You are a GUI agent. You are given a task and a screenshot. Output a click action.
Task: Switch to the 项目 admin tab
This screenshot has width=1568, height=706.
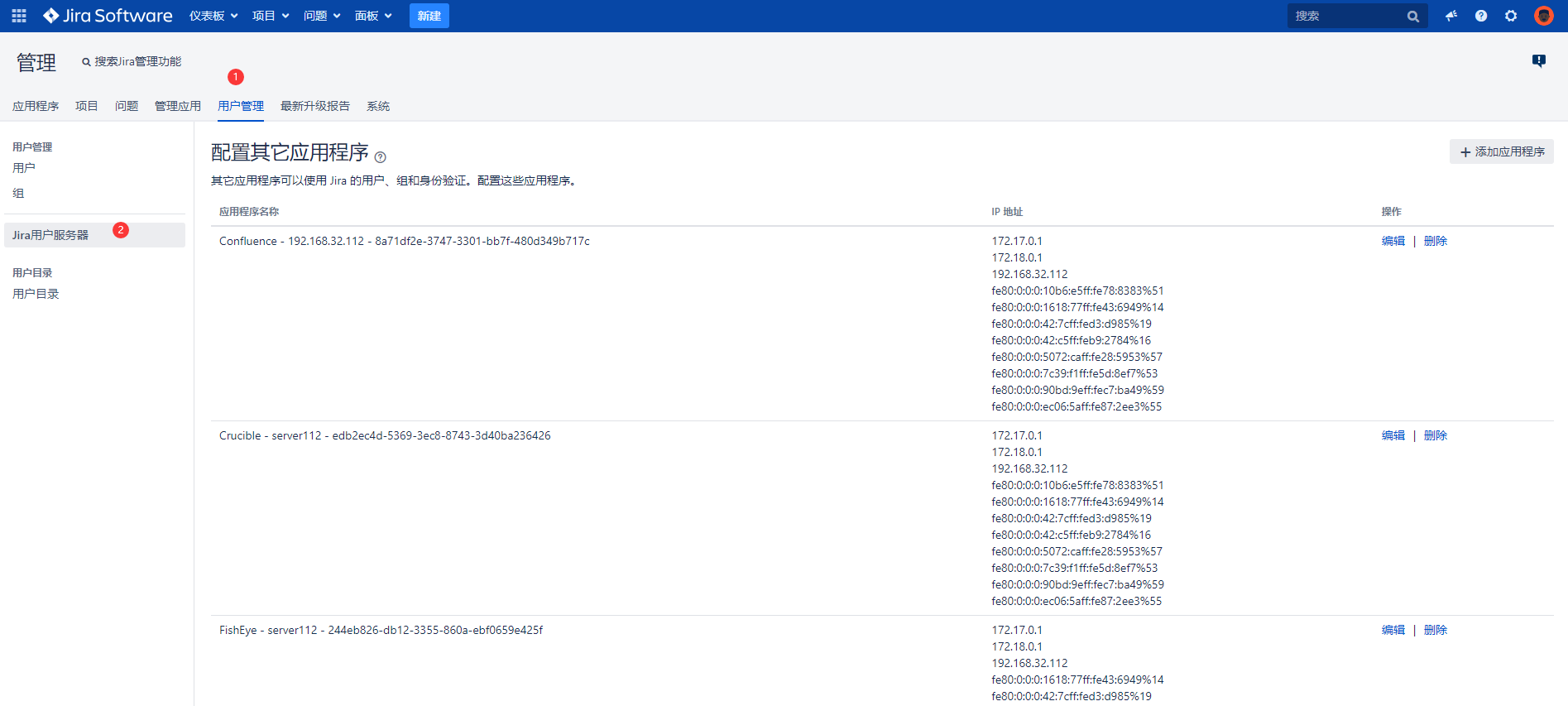tap(87, 106)
